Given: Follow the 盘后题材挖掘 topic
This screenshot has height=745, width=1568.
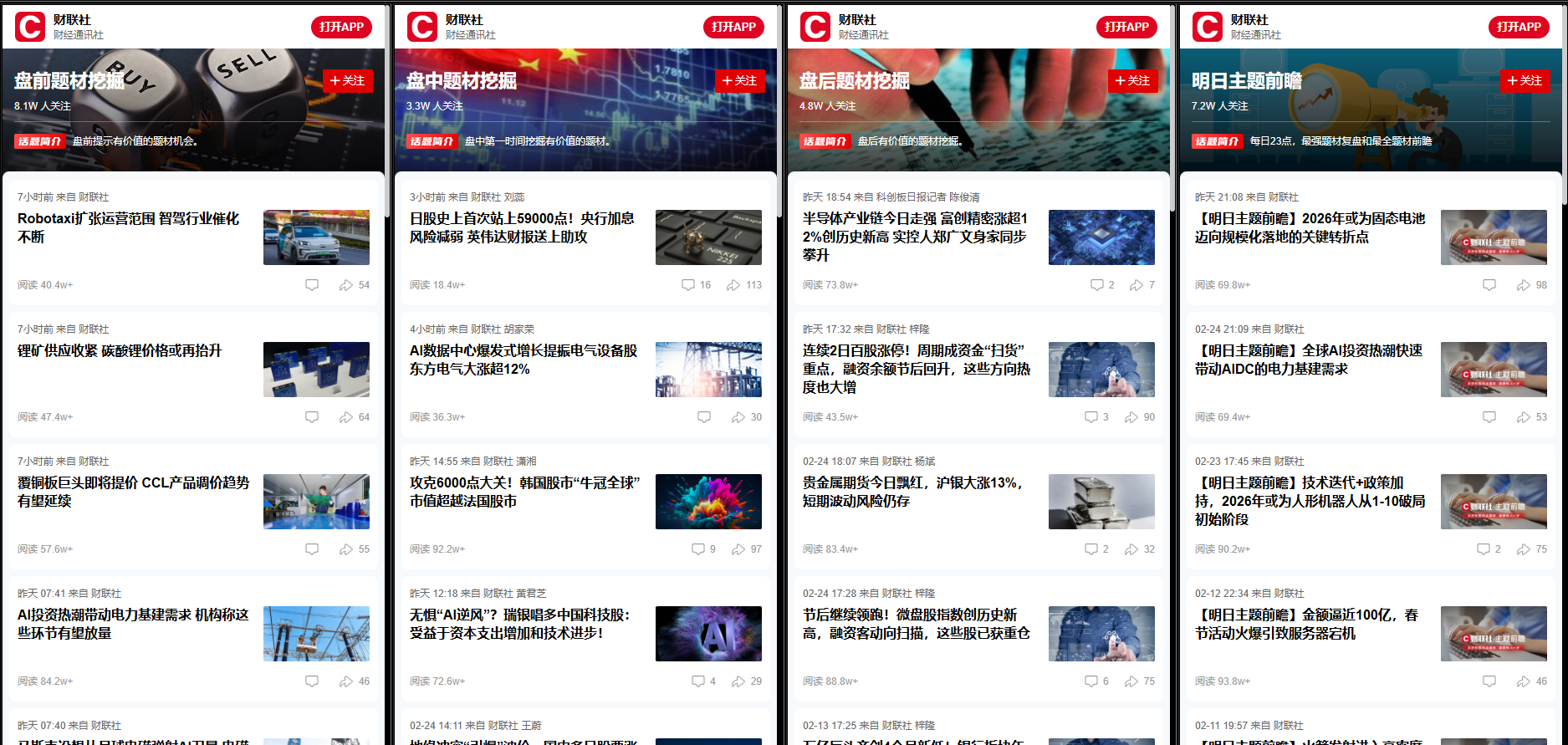Looking at the screenshot, I should click(1132, 81).
